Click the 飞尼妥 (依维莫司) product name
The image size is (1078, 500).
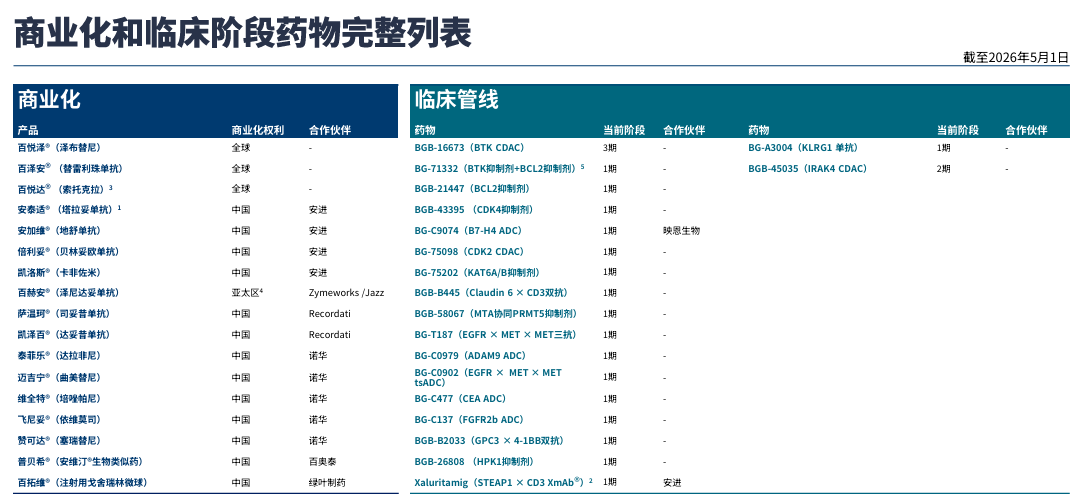click(58, 420)
